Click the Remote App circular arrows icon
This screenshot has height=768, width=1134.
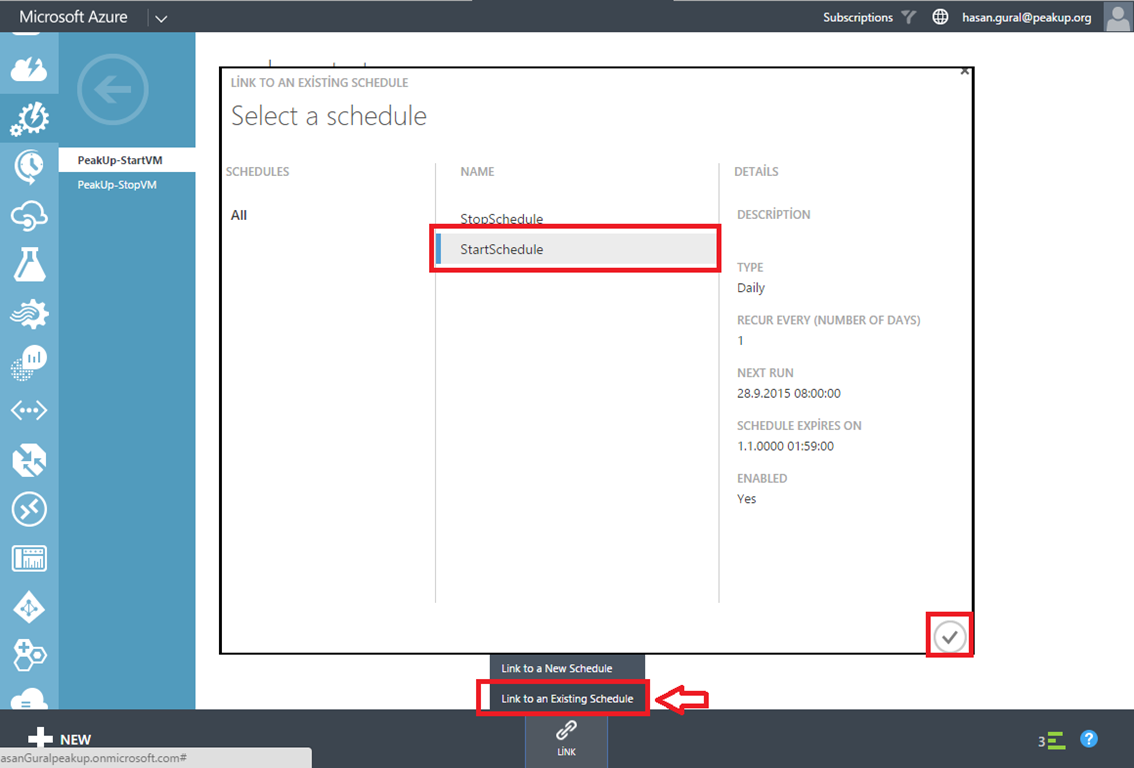(x=29, y=509)
